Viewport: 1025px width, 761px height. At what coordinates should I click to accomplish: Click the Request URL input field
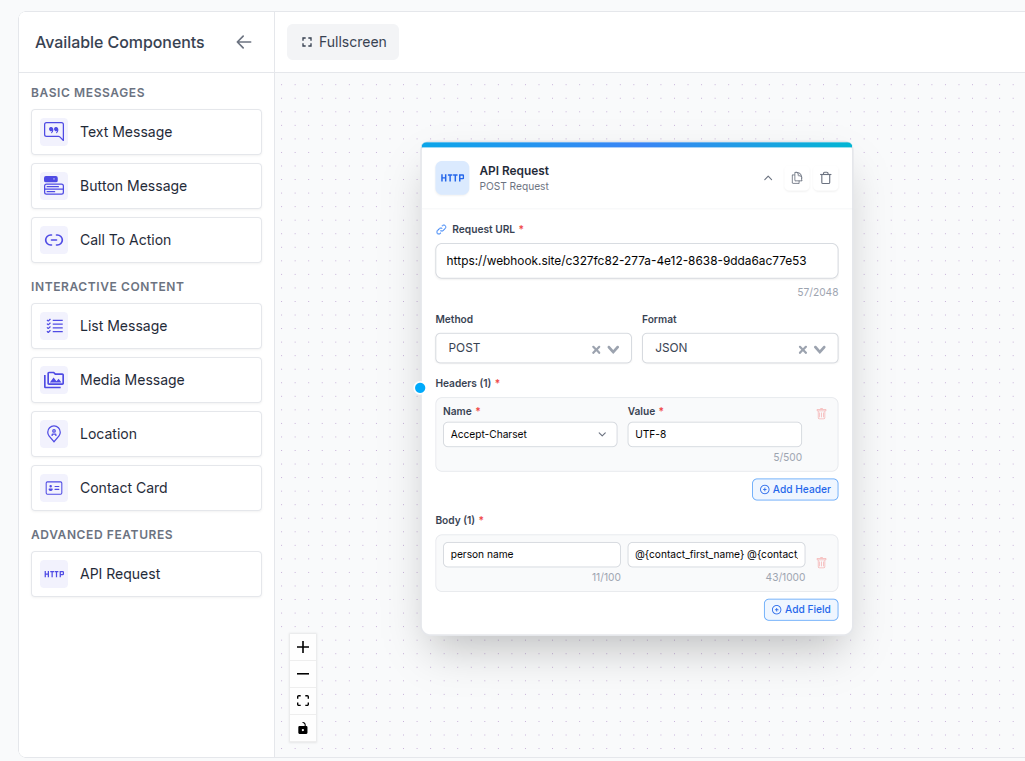pyautogui.click(x=636, y=261)
